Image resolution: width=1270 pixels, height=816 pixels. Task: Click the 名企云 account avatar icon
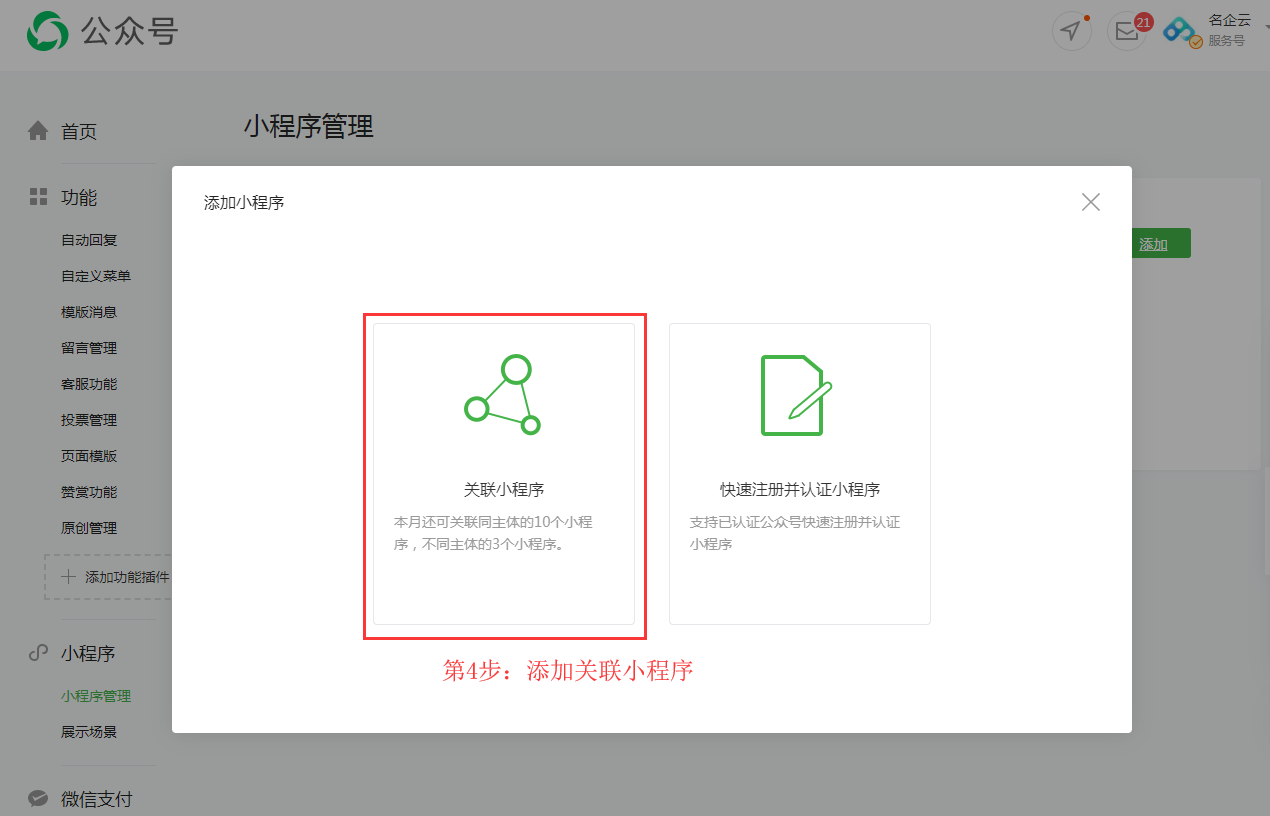click(x=1181, y=31)
